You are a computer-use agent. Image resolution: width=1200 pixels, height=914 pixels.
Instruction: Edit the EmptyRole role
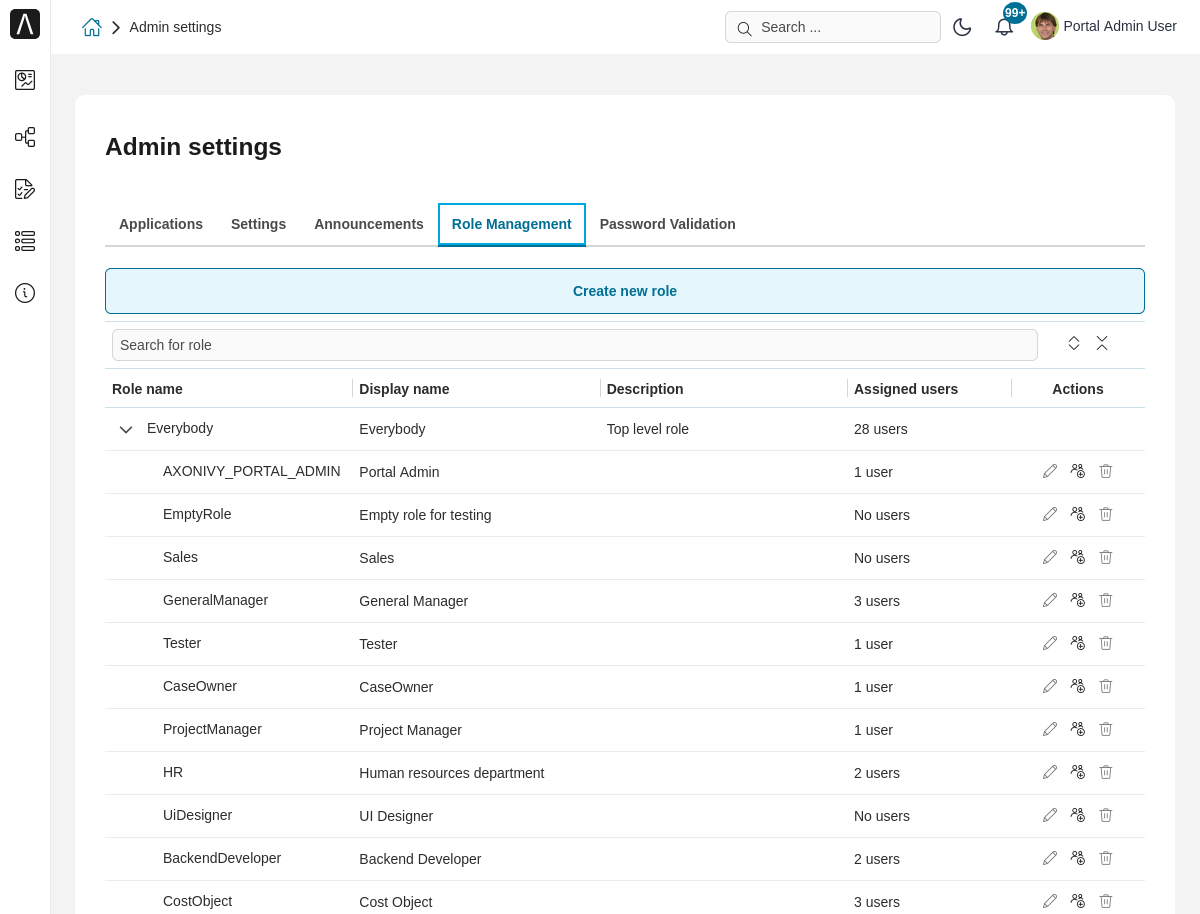(1050, 514)
